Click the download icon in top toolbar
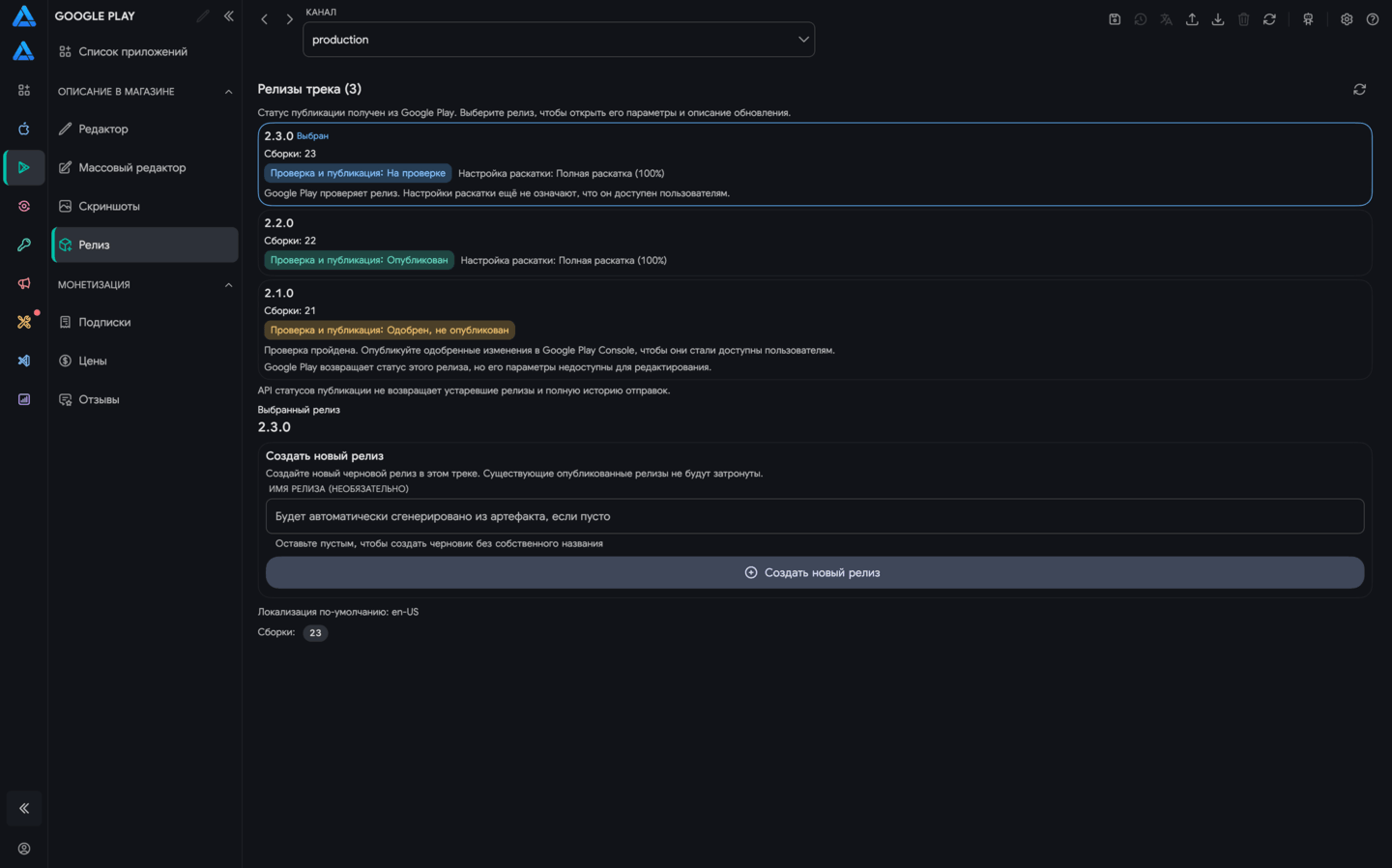Screen dimensions: 1392x868 [x=1218, y=19]
